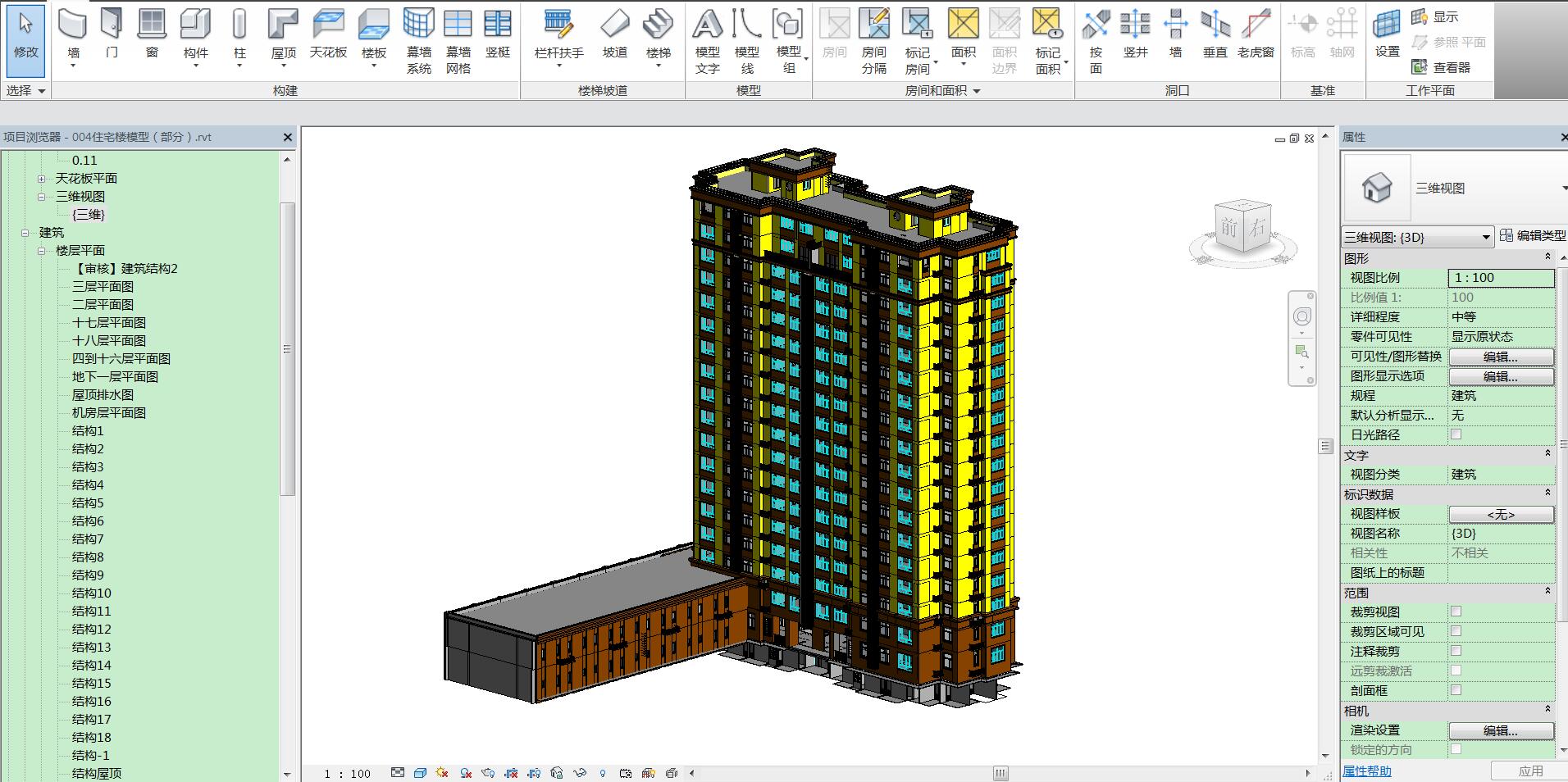Enable the Sun Path (日光路径) checkbox
Viewport: 1568px width, 782px height.
(x=1456, y=434)
